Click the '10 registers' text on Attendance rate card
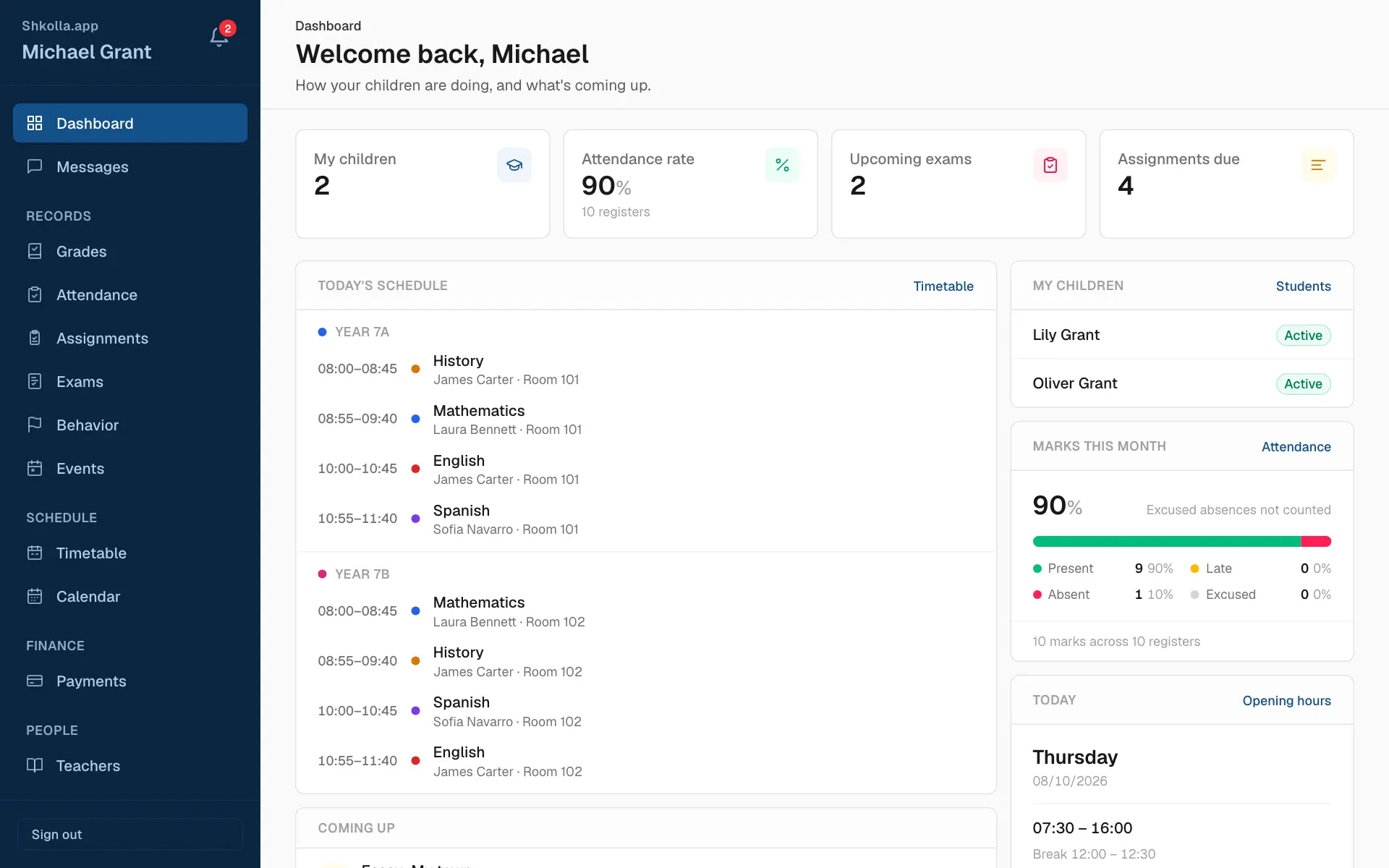This screenshot has height=868, width=1389. pyautogui.click(x=616, y=211)
